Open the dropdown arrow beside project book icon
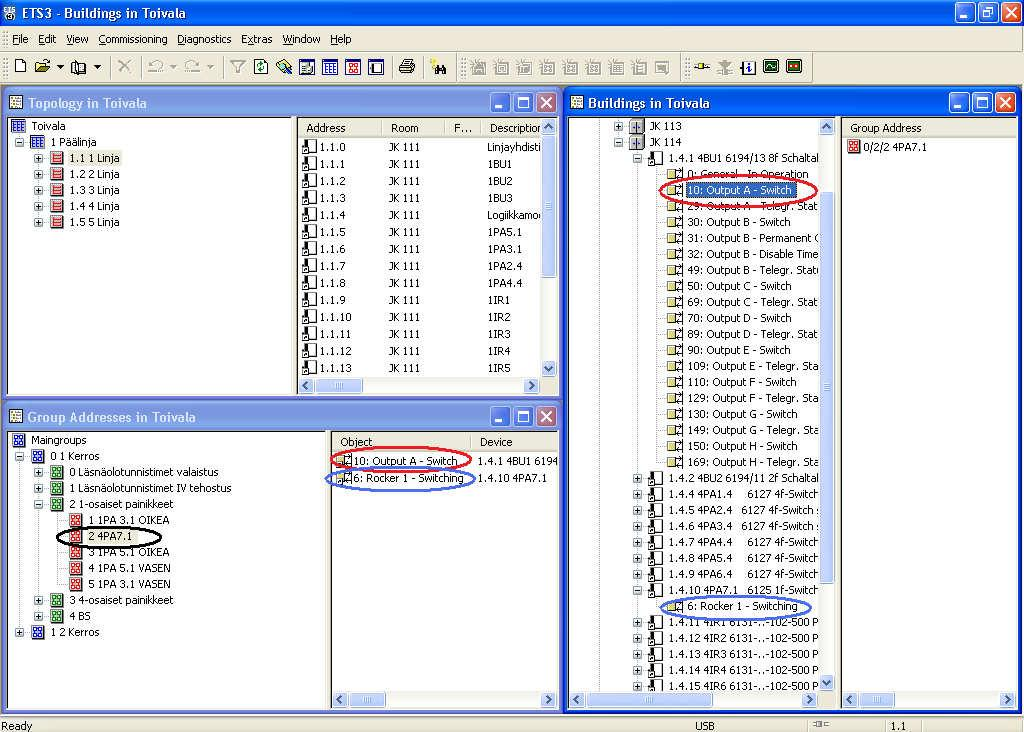1024x732 pixels. click(97, 67)
